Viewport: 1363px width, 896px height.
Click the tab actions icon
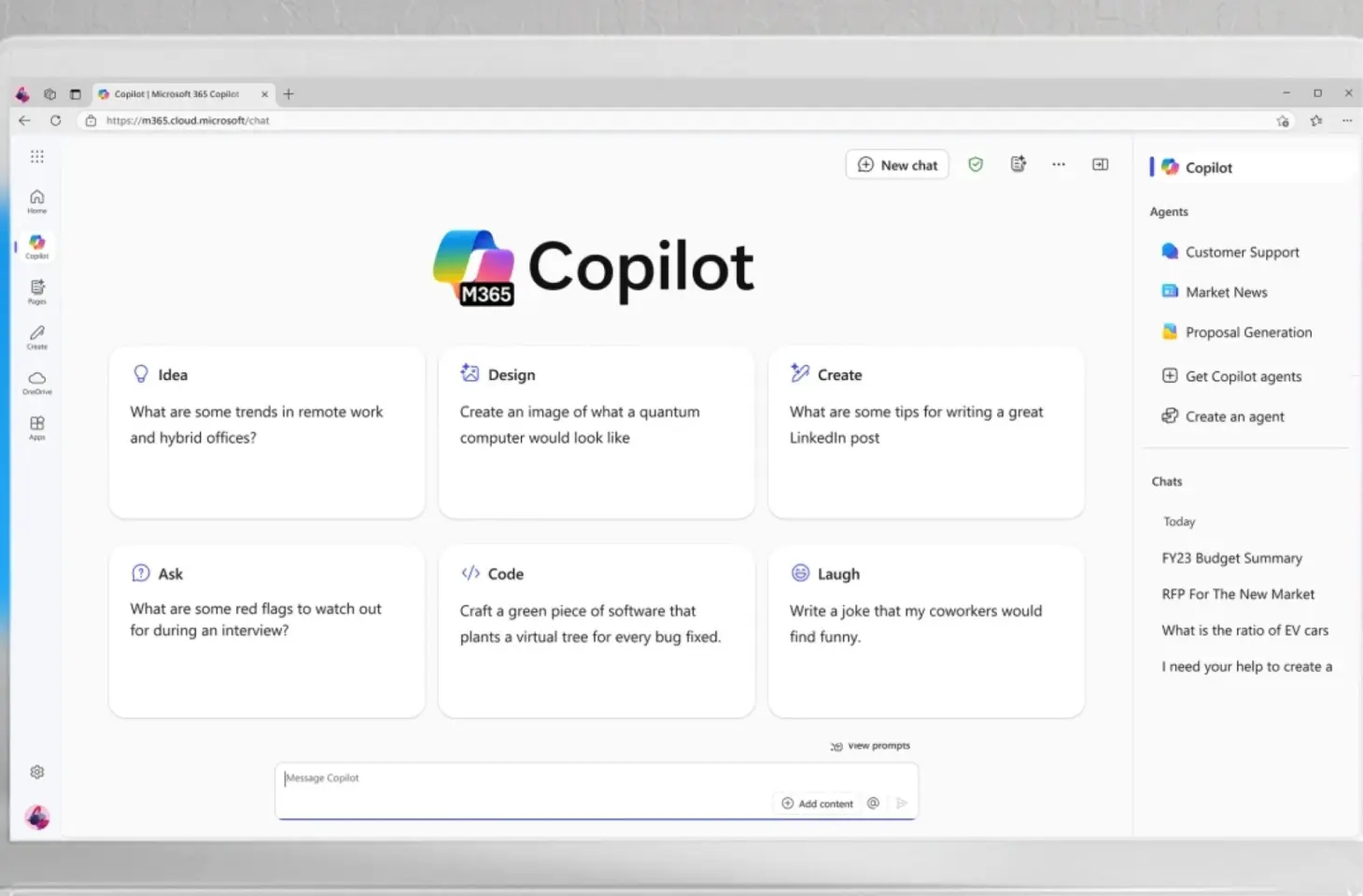click(x=76, y=93)
